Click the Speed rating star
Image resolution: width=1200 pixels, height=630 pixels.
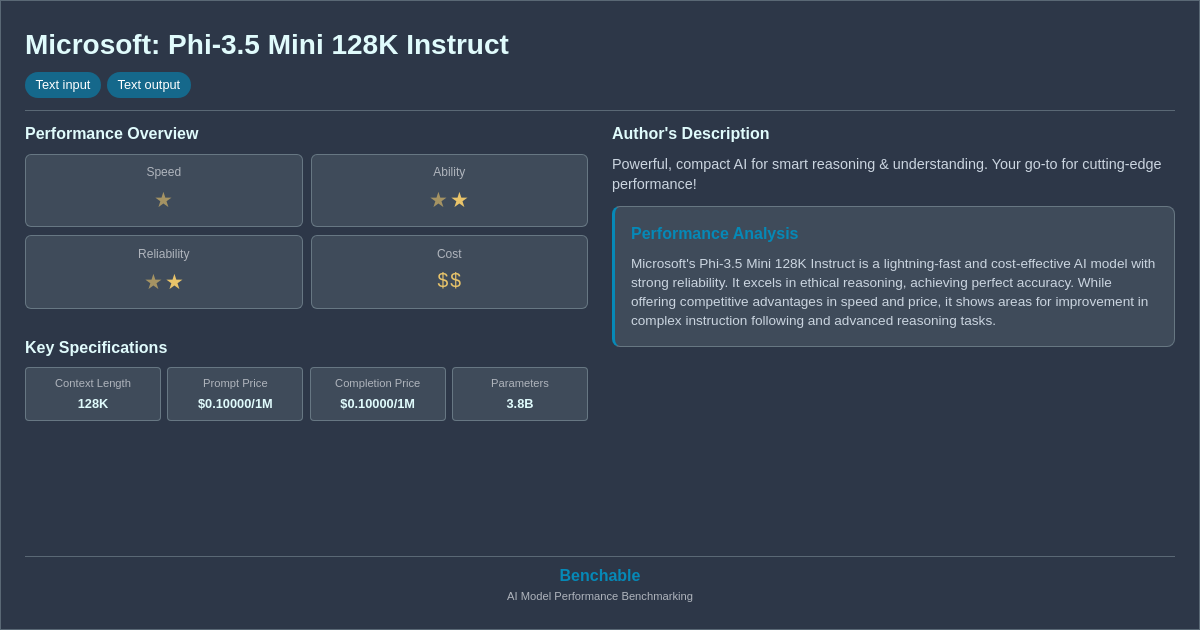pyautogui.click(x=163, y=200)
